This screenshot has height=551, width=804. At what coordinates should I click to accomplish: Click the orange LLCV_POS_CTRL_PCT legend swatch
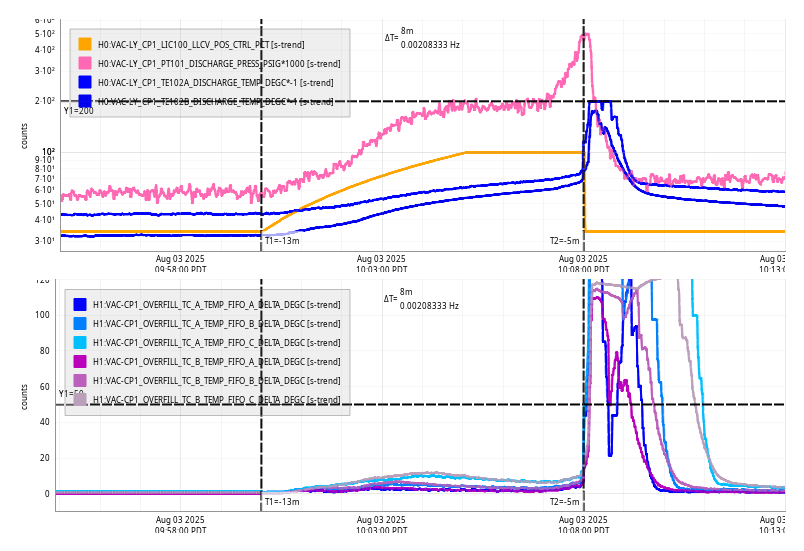pyautogui.click(x=85, y=44)
